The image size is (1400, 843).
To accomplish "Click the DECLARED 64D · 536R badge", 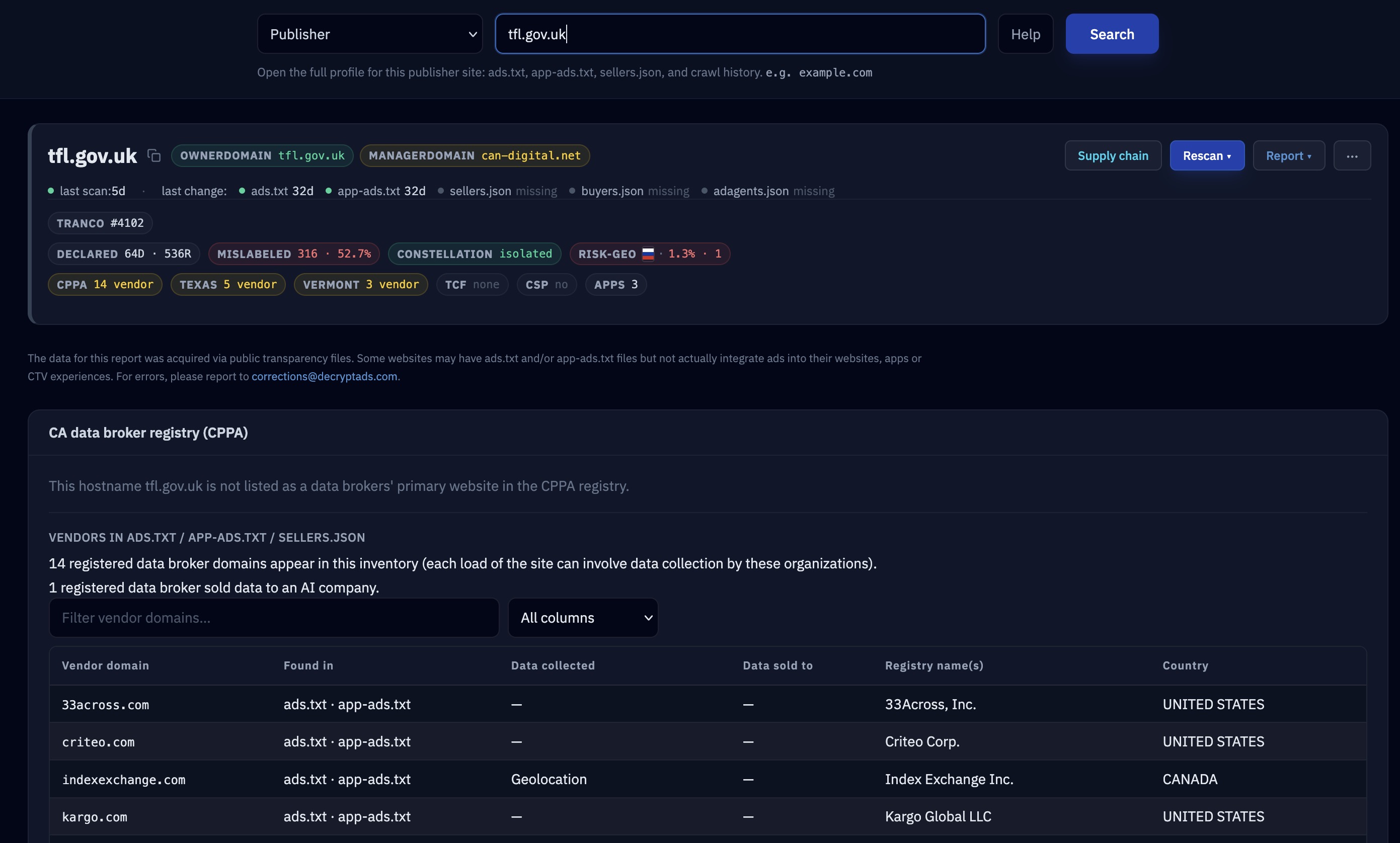I will click(x=124, y=254).
